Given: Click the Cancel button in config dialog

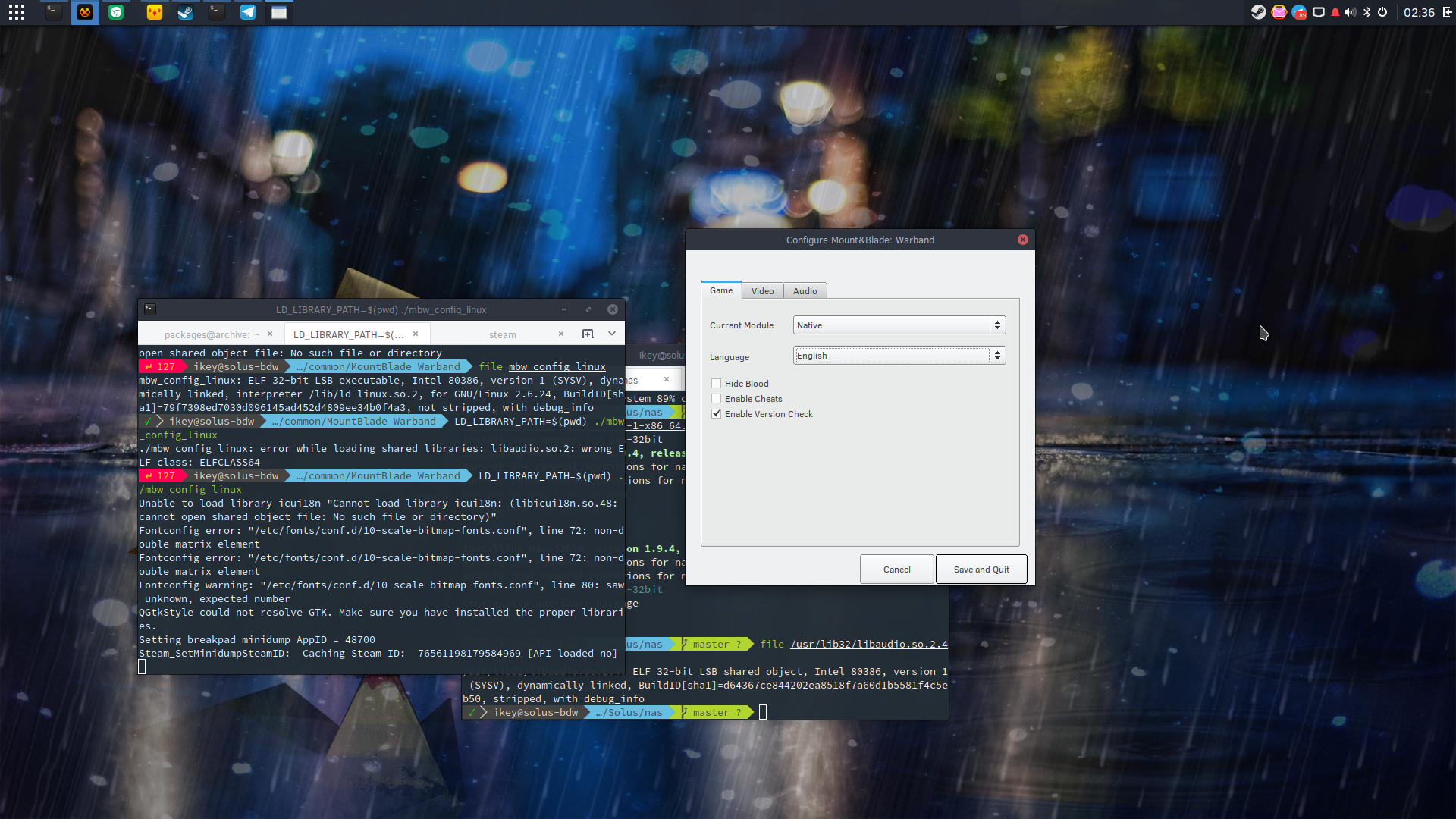Looking at the screenshot, I should pos(896,570).
